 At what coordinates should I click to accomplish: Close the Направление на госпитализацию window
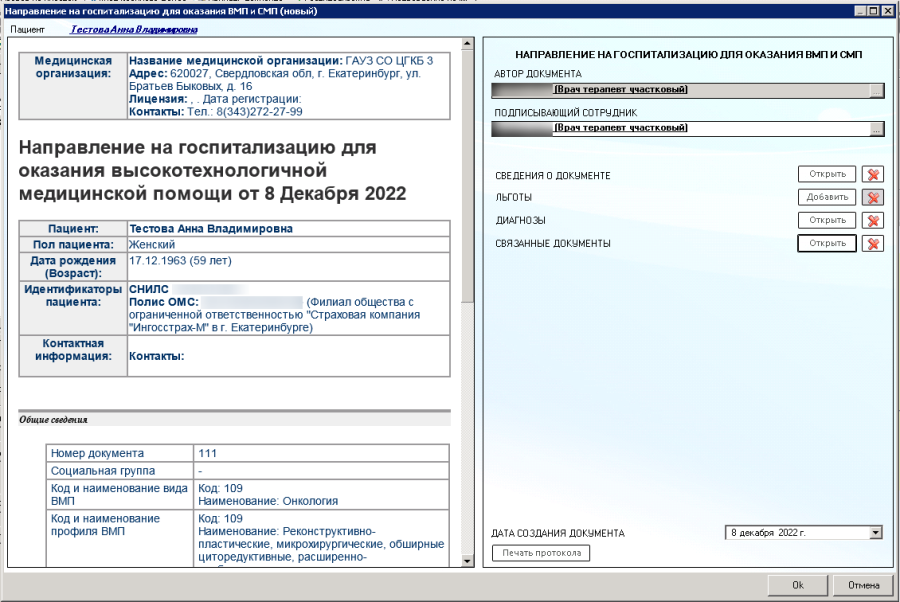889,11
